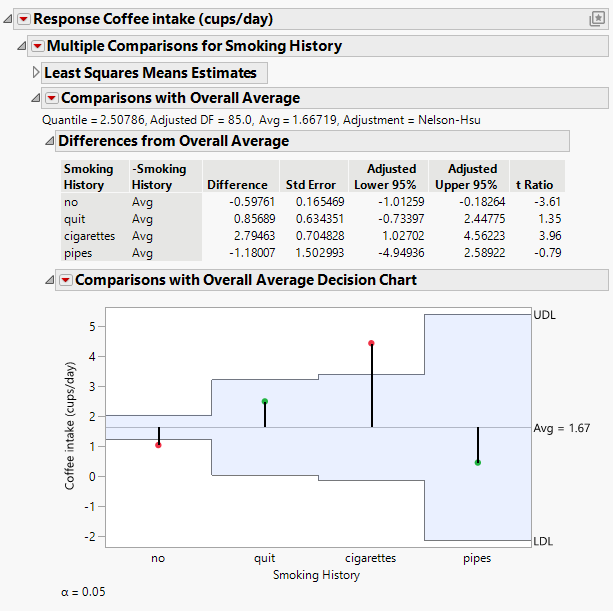
Task: Collapse the Response Coffee intake outline
Action: pos(9,19)
